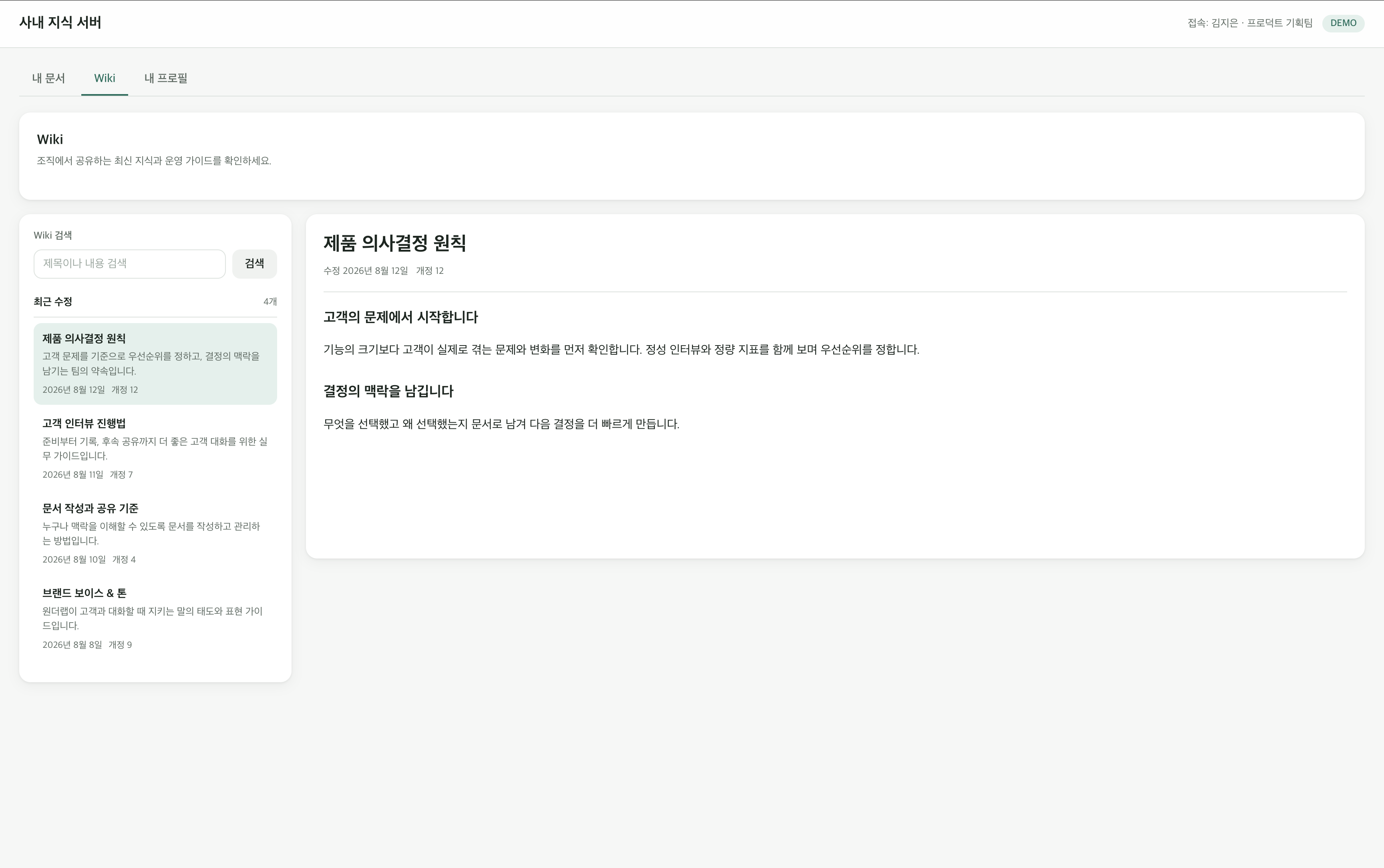Focus the Wiki search input field
The width and height of the screenshot is (1384, 868).
click(130, 263)
